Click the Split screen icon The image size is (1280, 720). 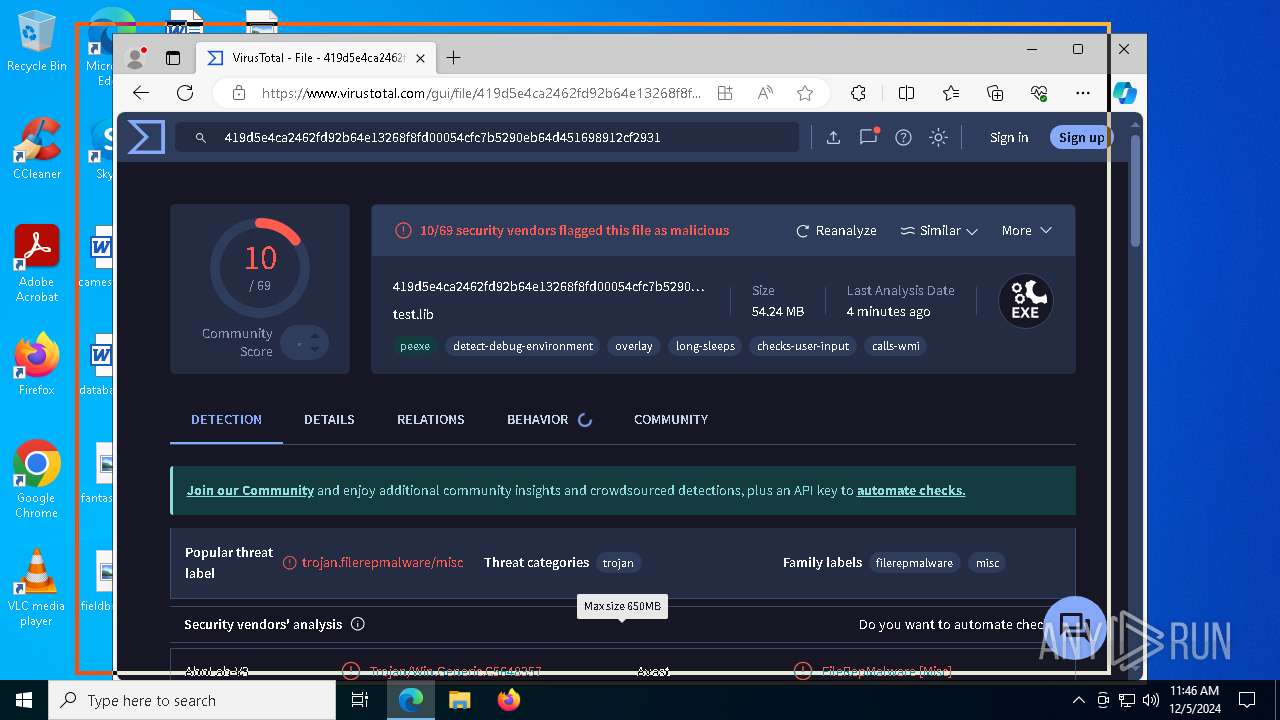(906, 93)
